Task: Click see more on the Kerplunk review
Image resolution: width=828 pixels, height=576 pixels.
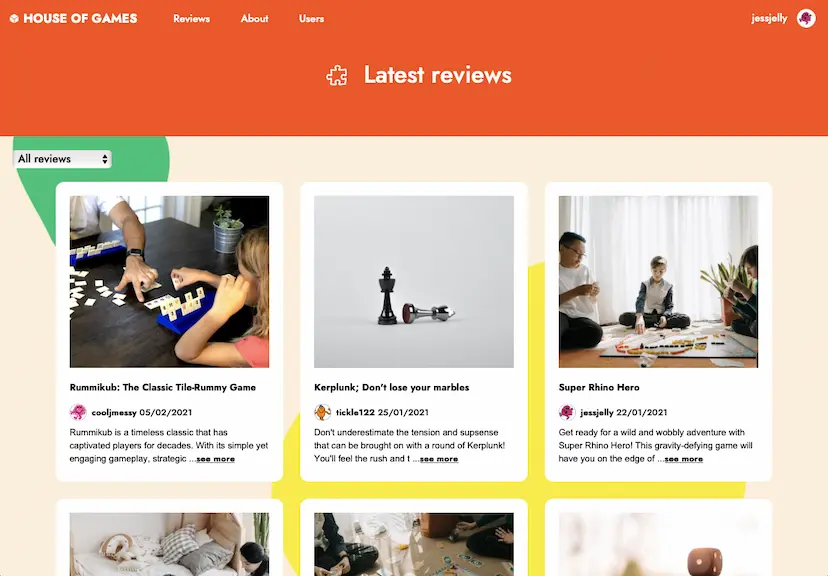Action: coord(439,459)
